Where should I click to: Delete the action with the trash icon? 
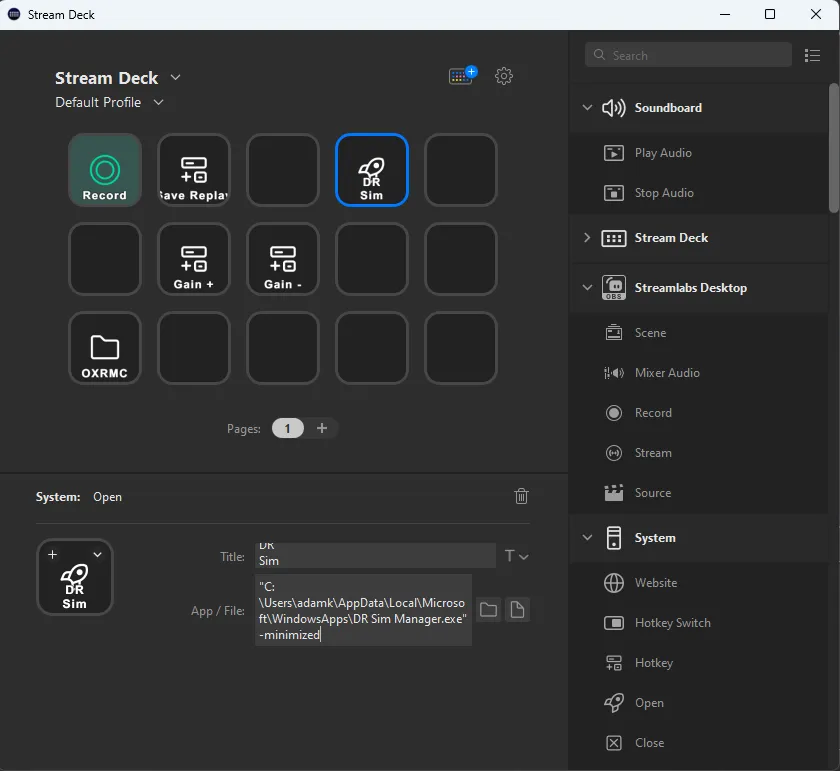point(521,496)
